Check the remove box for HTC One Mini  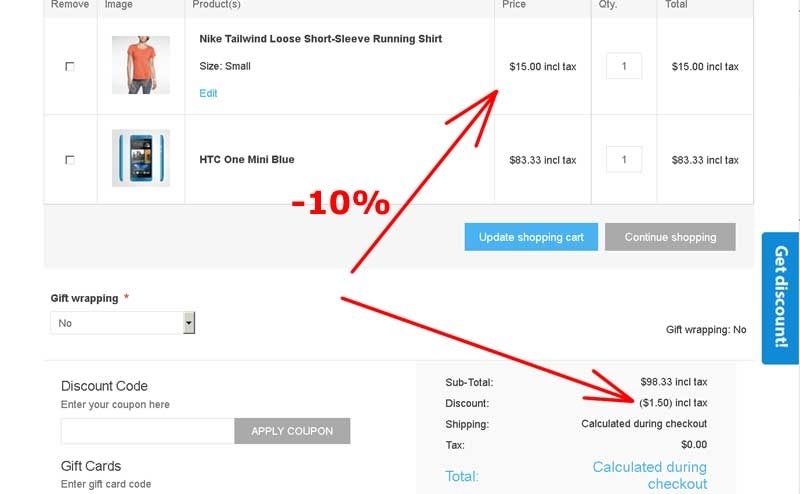[69, 160]
